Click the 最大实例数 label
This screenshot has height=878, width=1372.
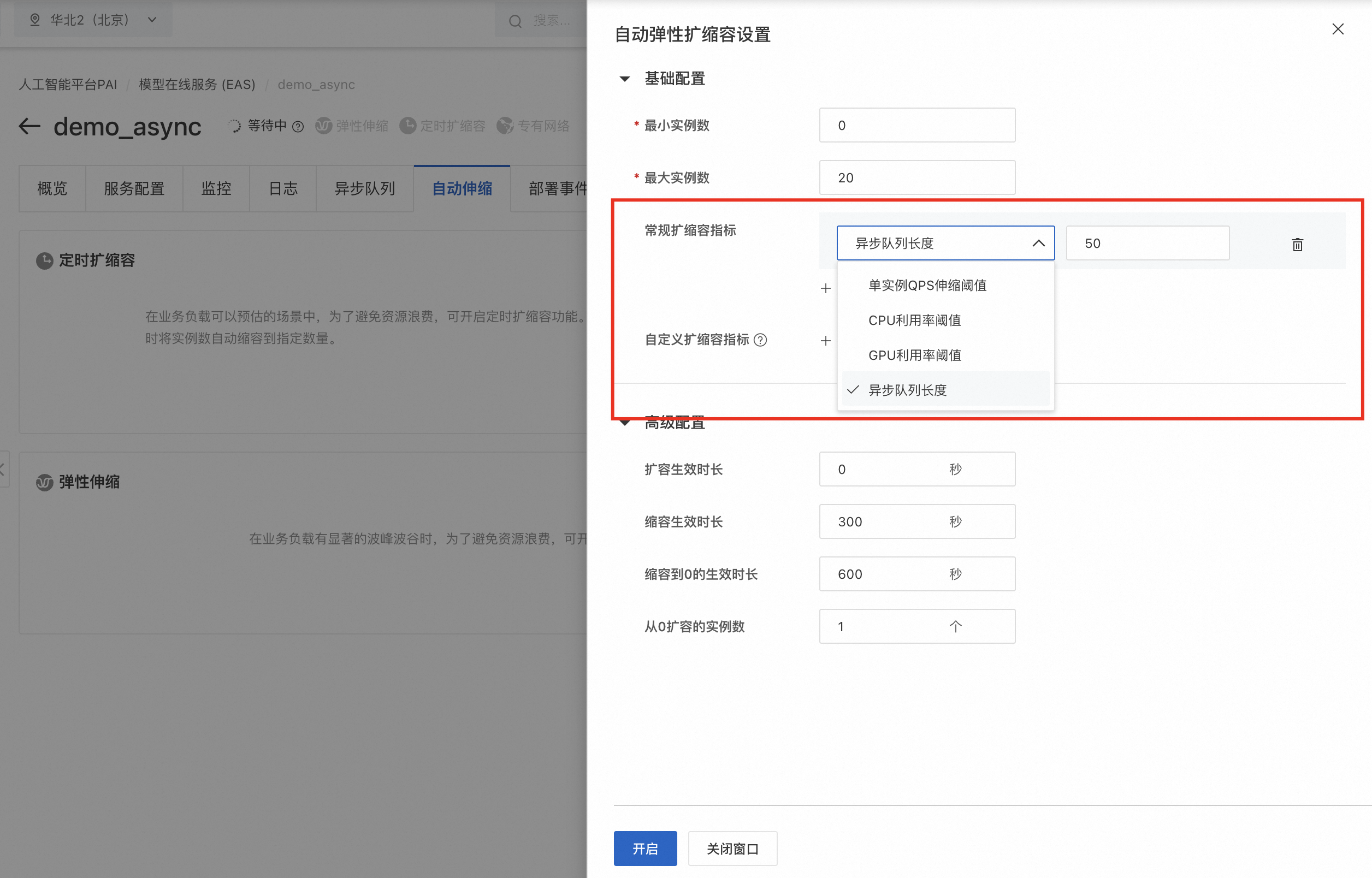click(676, 178)
